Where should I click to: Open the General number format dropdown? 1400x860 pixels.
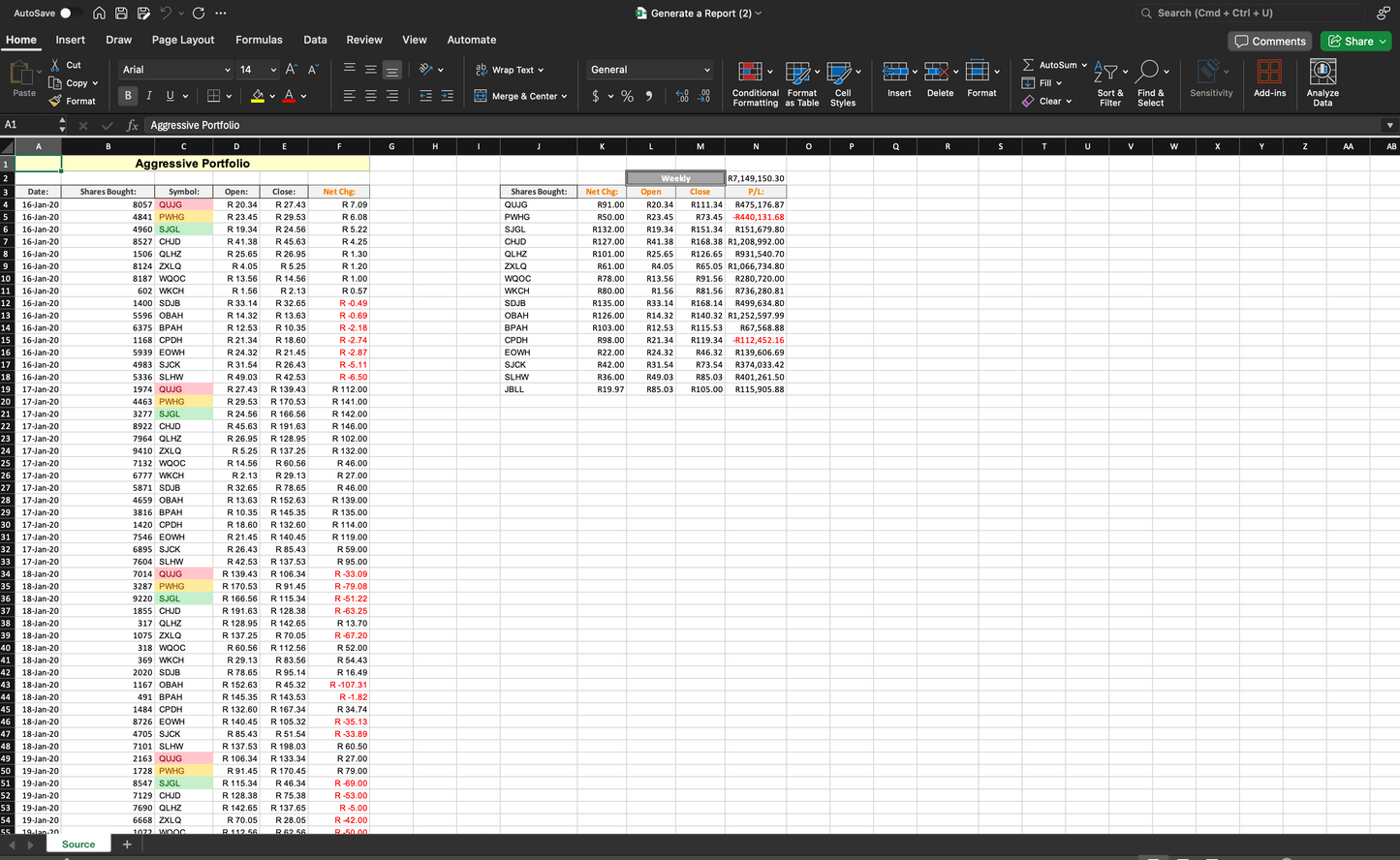tap(647, 70)
